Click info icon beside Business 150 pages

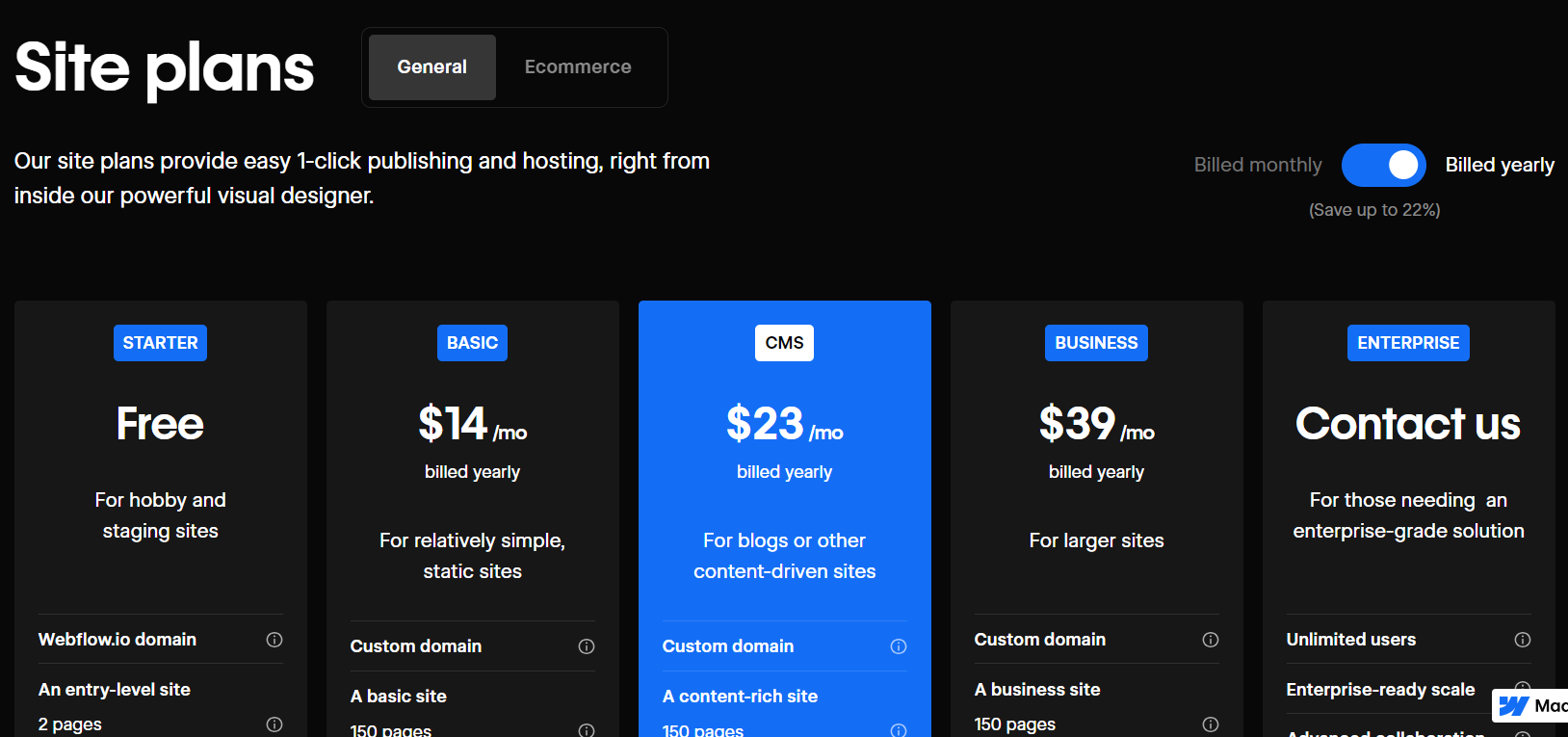1211,724
